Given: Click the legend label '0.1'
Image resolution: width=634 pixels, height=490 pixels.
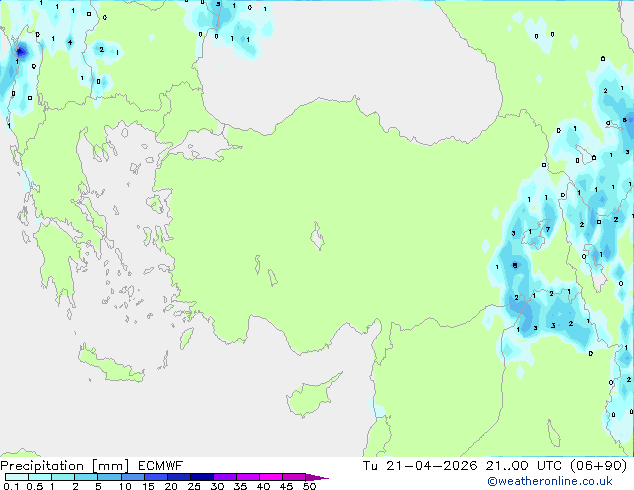Looking at the screenshot, I should pyautogui.click(x=11, y=486).
